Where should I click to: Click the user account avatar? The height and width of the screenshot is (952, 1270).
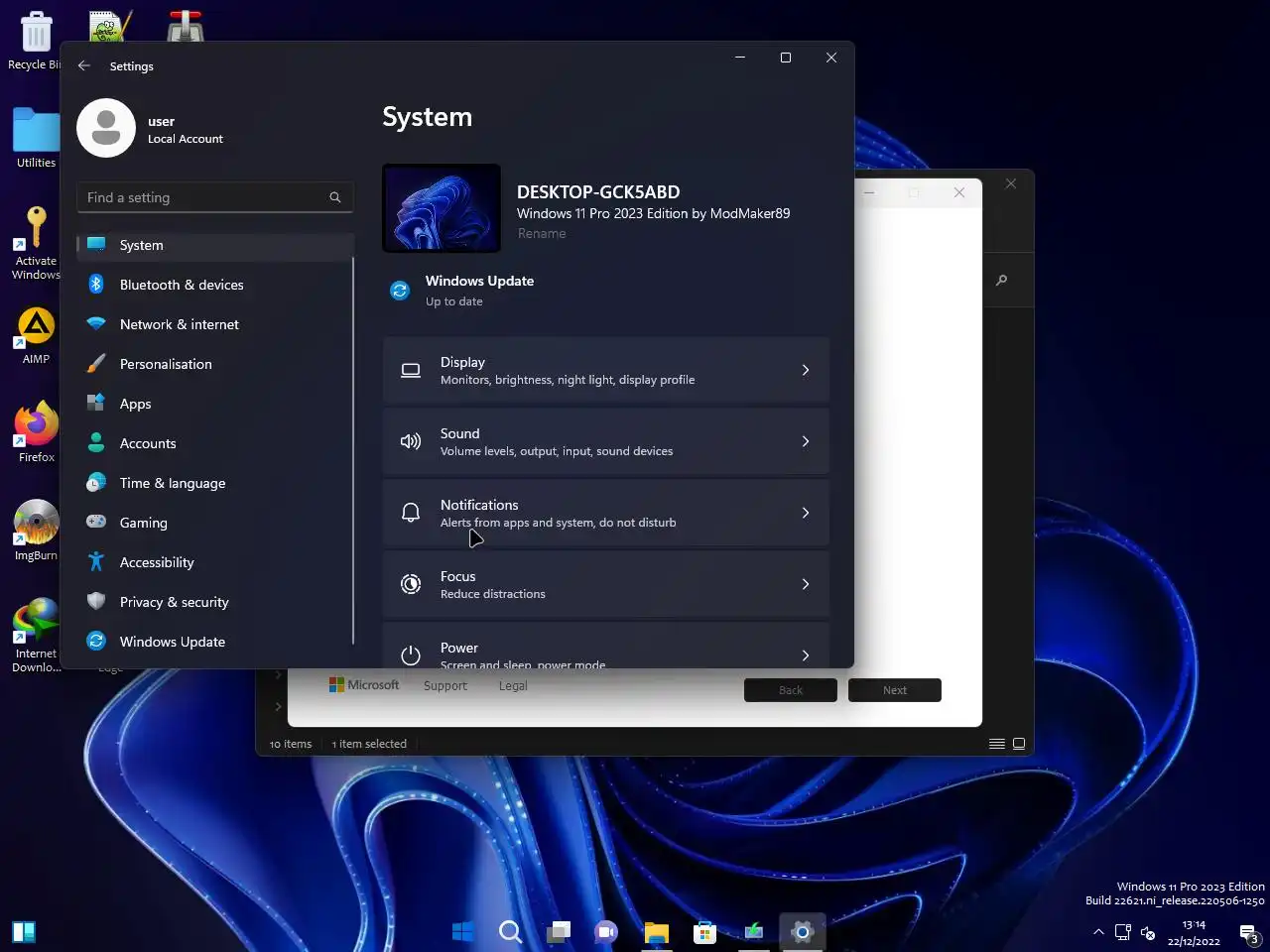point(106,128)
